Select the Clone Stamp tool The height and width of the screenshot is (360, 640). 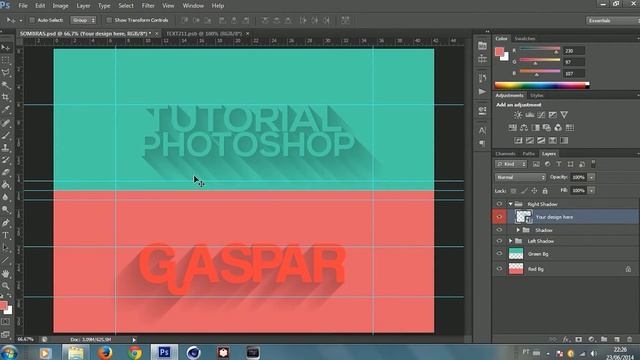coord(5,148)
